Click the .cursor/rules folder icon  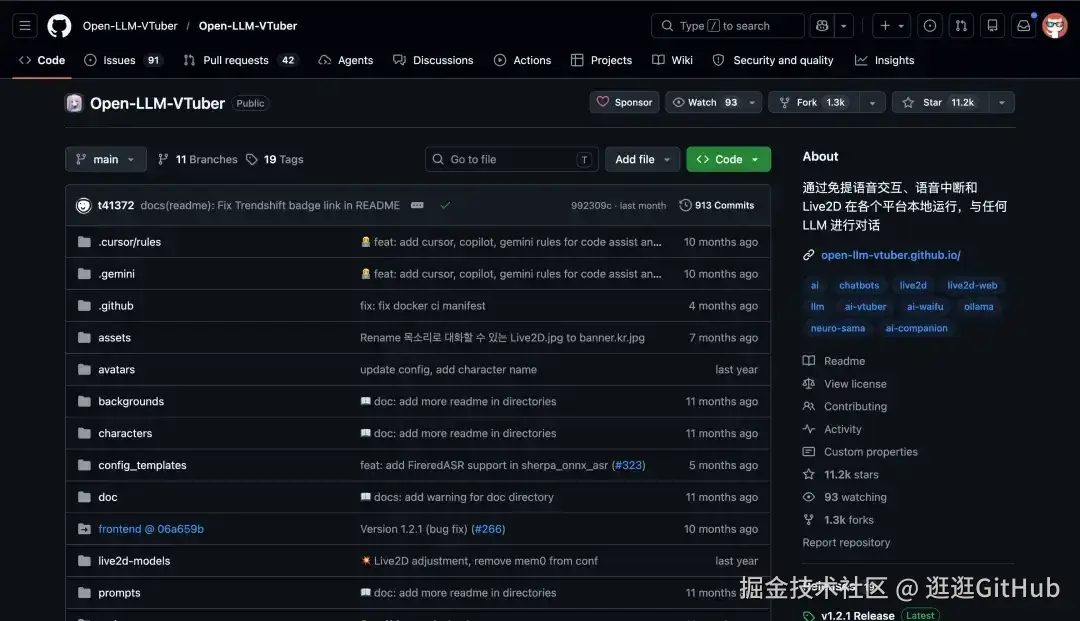pos(84,242)
